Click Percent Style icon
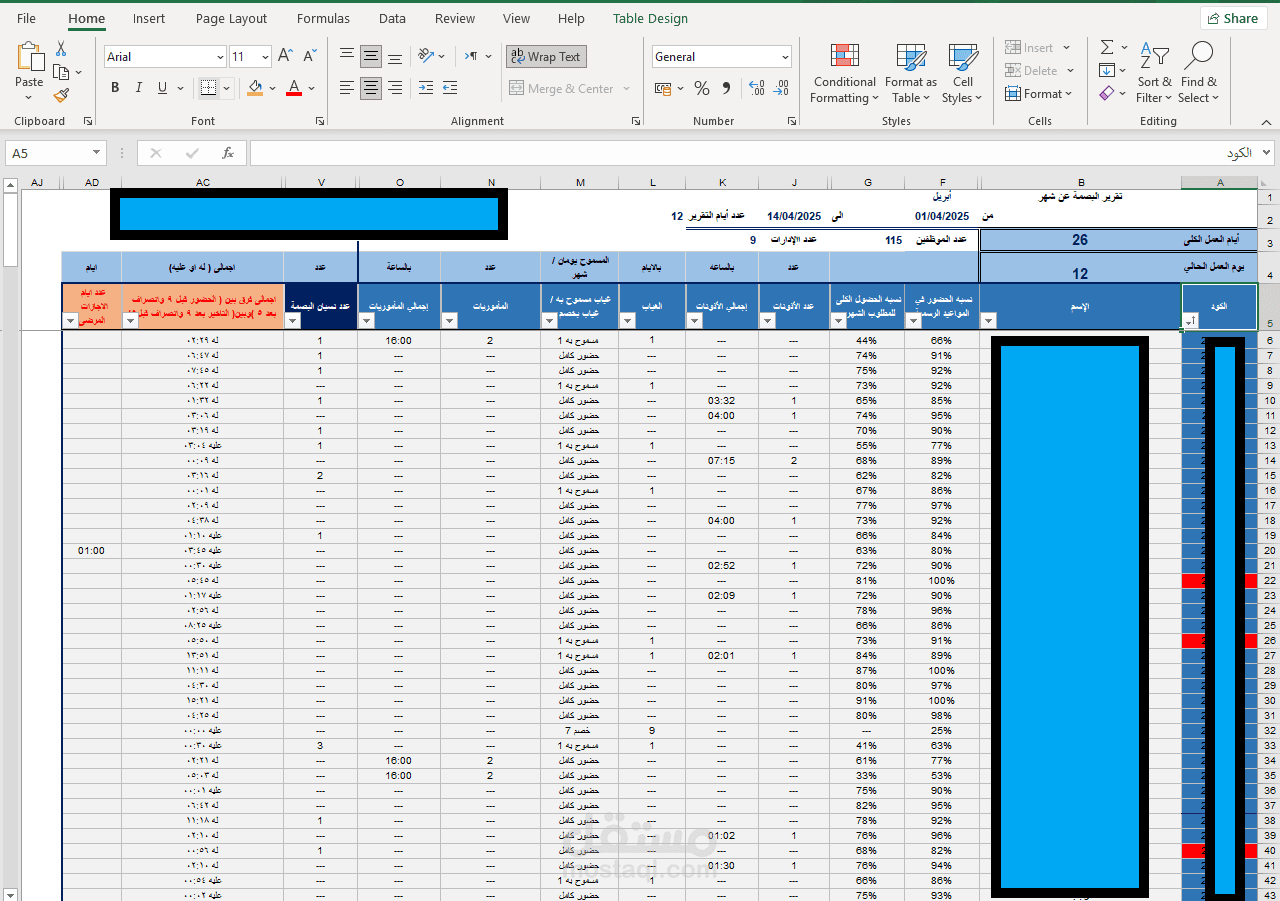 (x=702, y=88)
